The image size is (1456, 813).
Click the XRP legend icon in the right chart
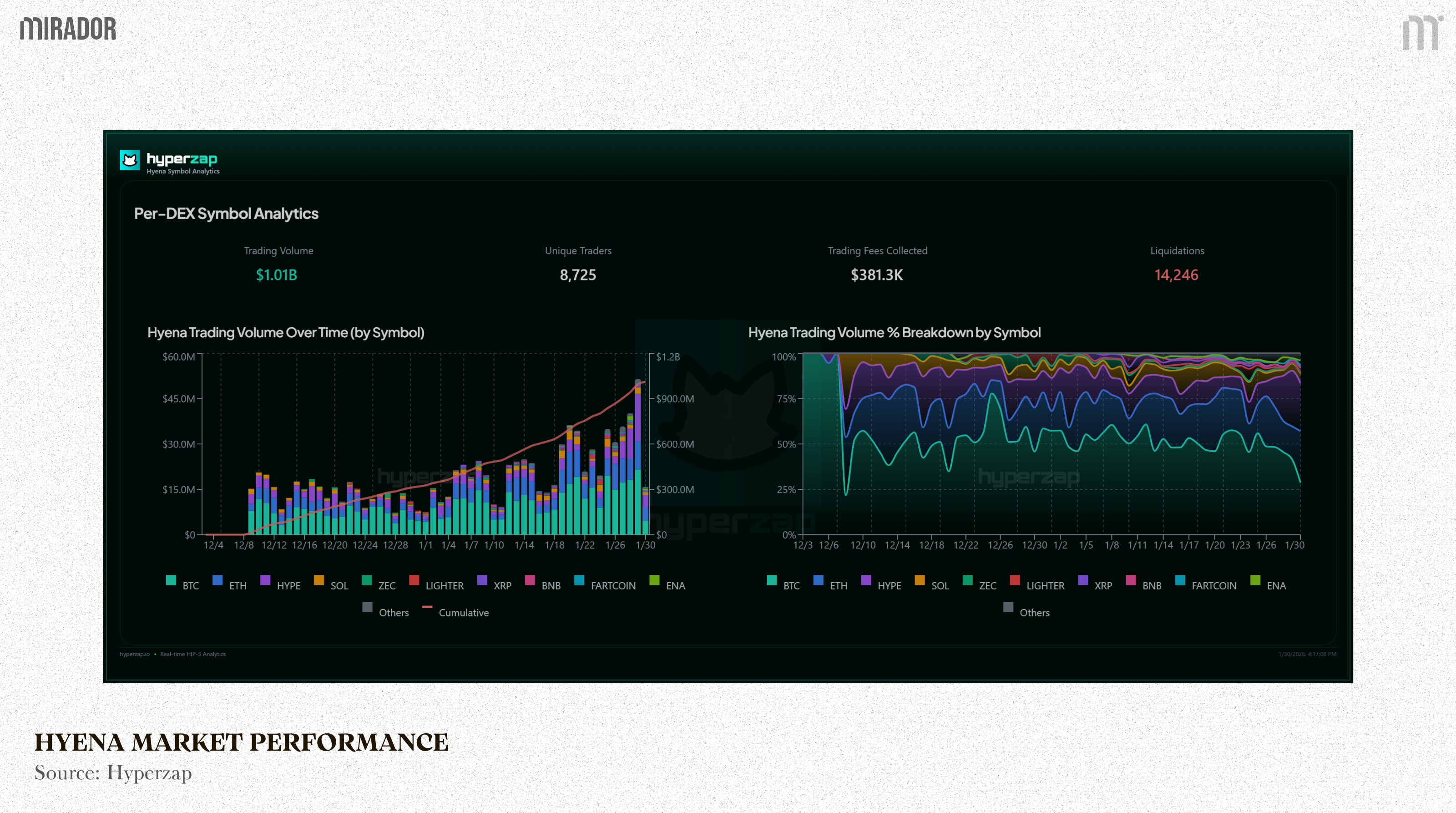1083,581
